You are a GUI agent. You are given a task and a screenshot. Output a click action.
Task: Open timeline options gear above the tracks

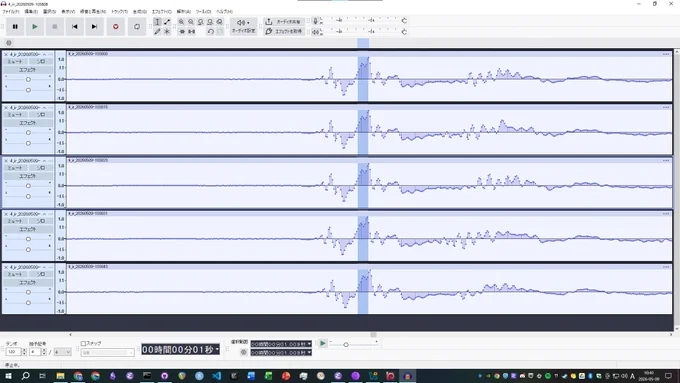tap(9, 43)
